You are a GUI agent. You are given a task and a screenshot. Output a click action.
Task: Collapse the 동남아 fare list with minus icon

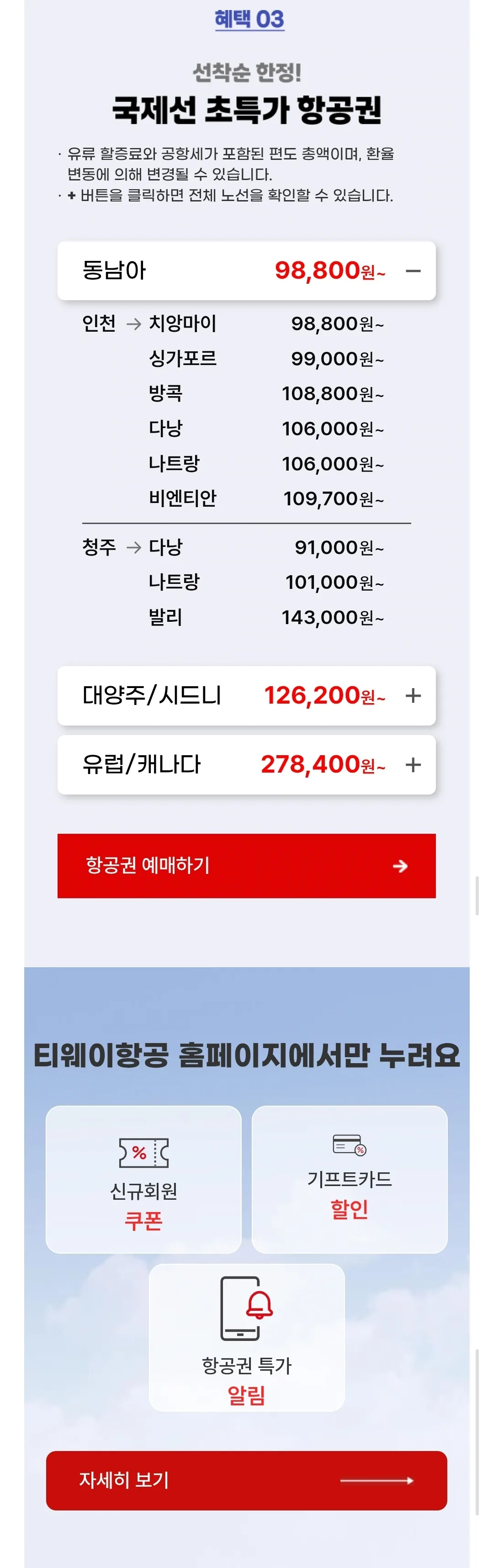pyautogui.click(x=413, y=271)
